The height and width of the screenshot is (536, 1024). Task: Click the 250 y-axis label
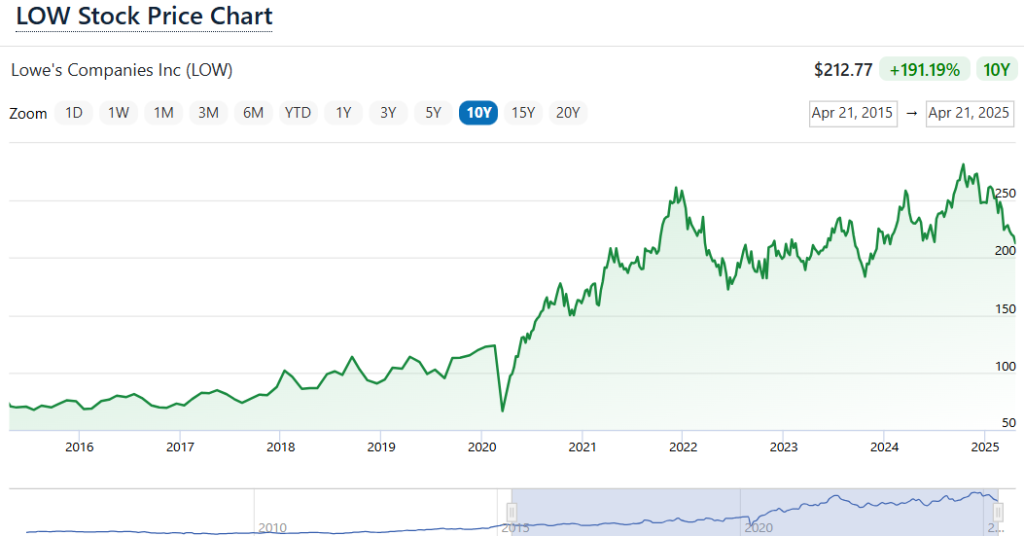pos(1005,193)
